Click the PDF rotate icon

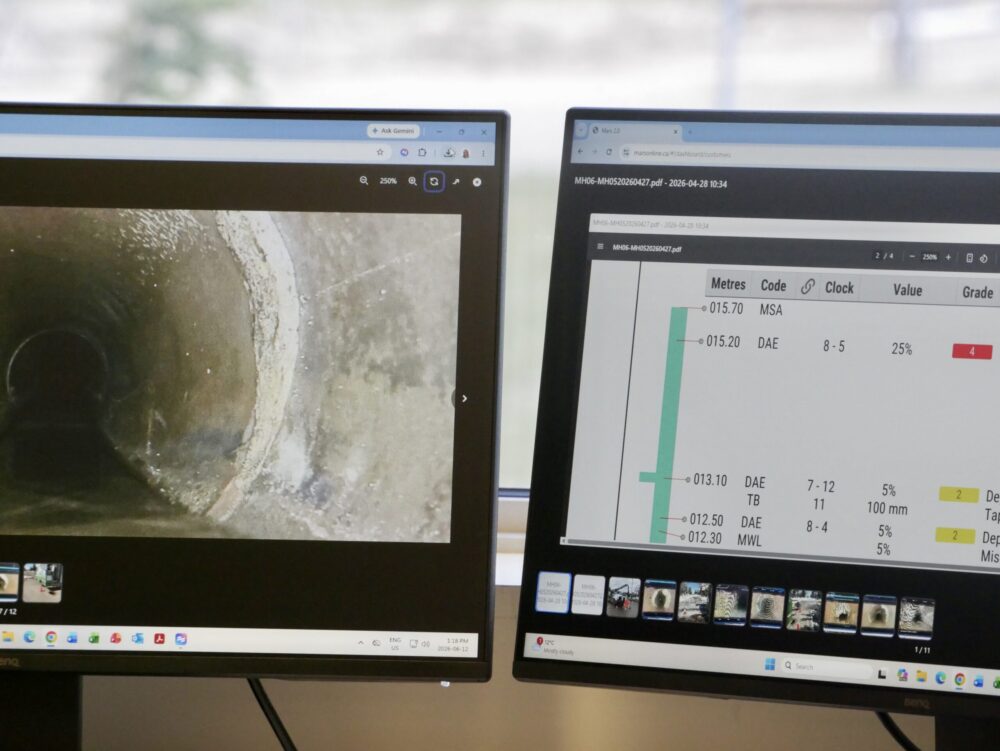984,258
